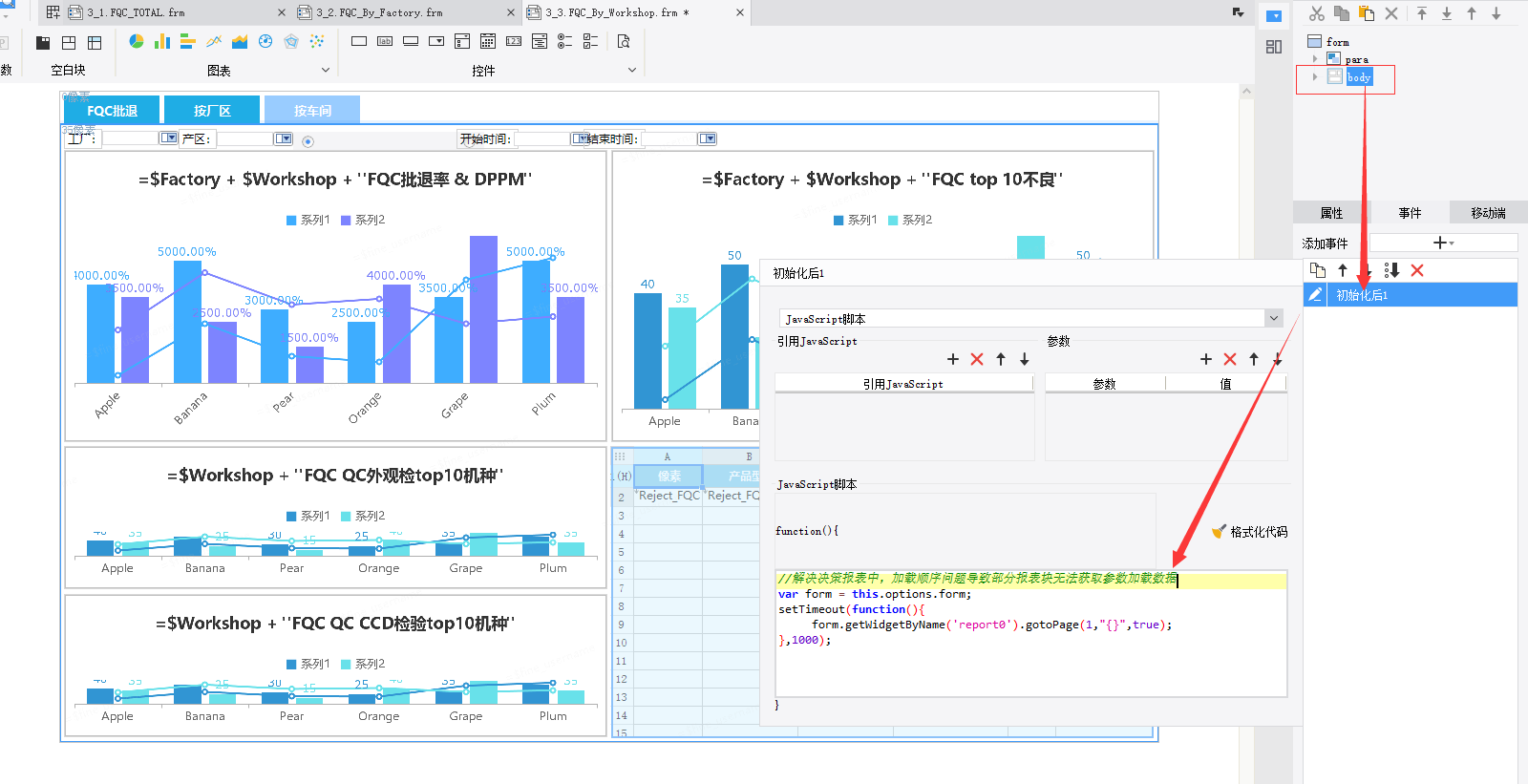Open the 事件 events tab
Image resolution: width=1528 pixels, height=784 pixels.
[1410, 212]
